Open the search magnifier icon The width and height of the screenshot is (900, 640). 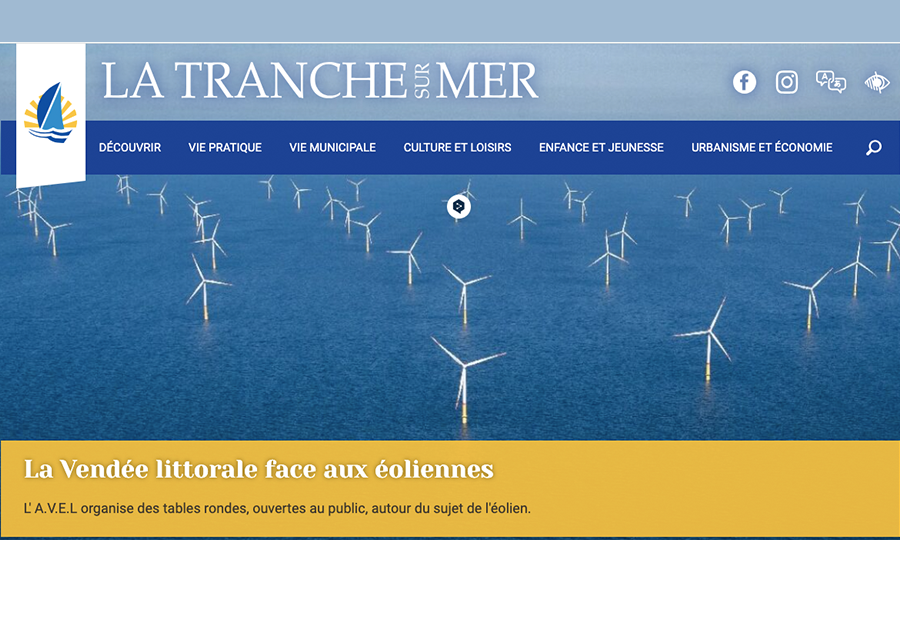[874, 148]
